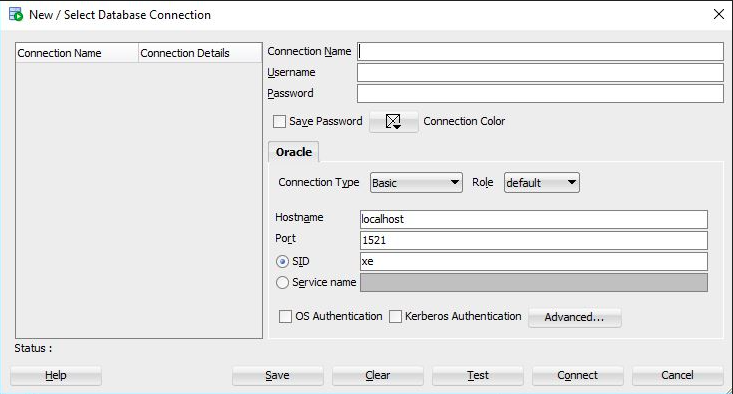The width and height of the screenshot is (733, 394).
Task: Click the Test button
Action: (478, 375)
